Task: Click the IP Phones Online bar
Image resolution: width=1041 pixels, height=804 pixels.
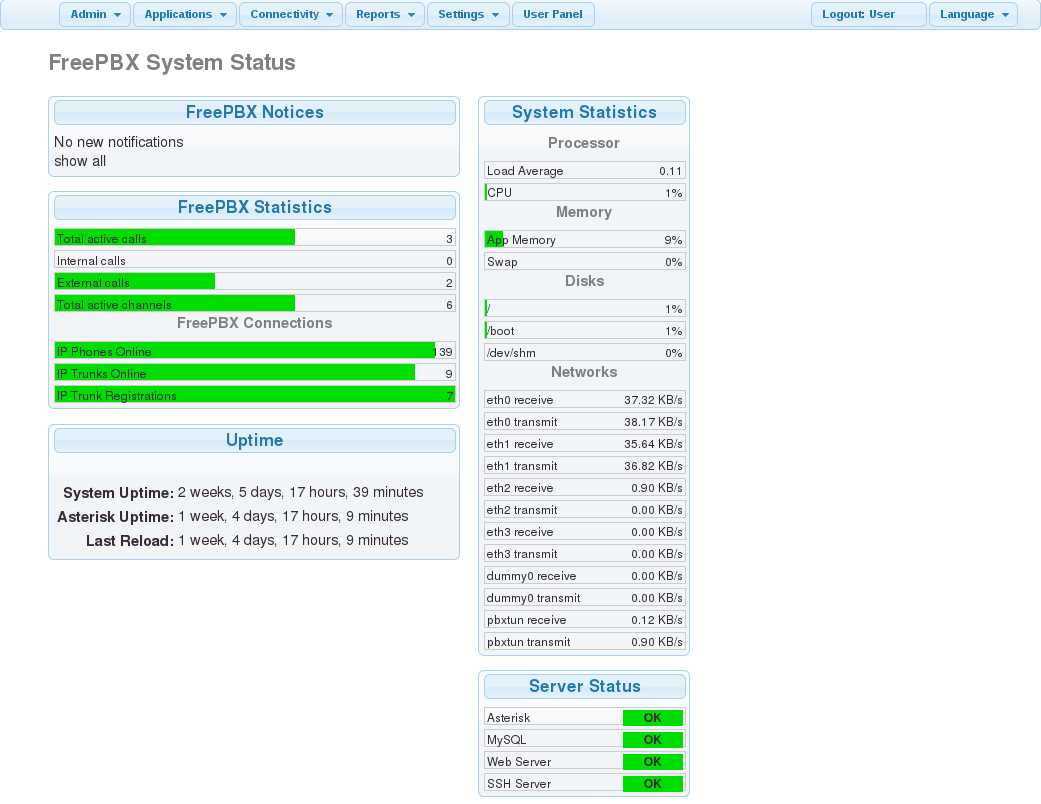Action: pos(254,351)
